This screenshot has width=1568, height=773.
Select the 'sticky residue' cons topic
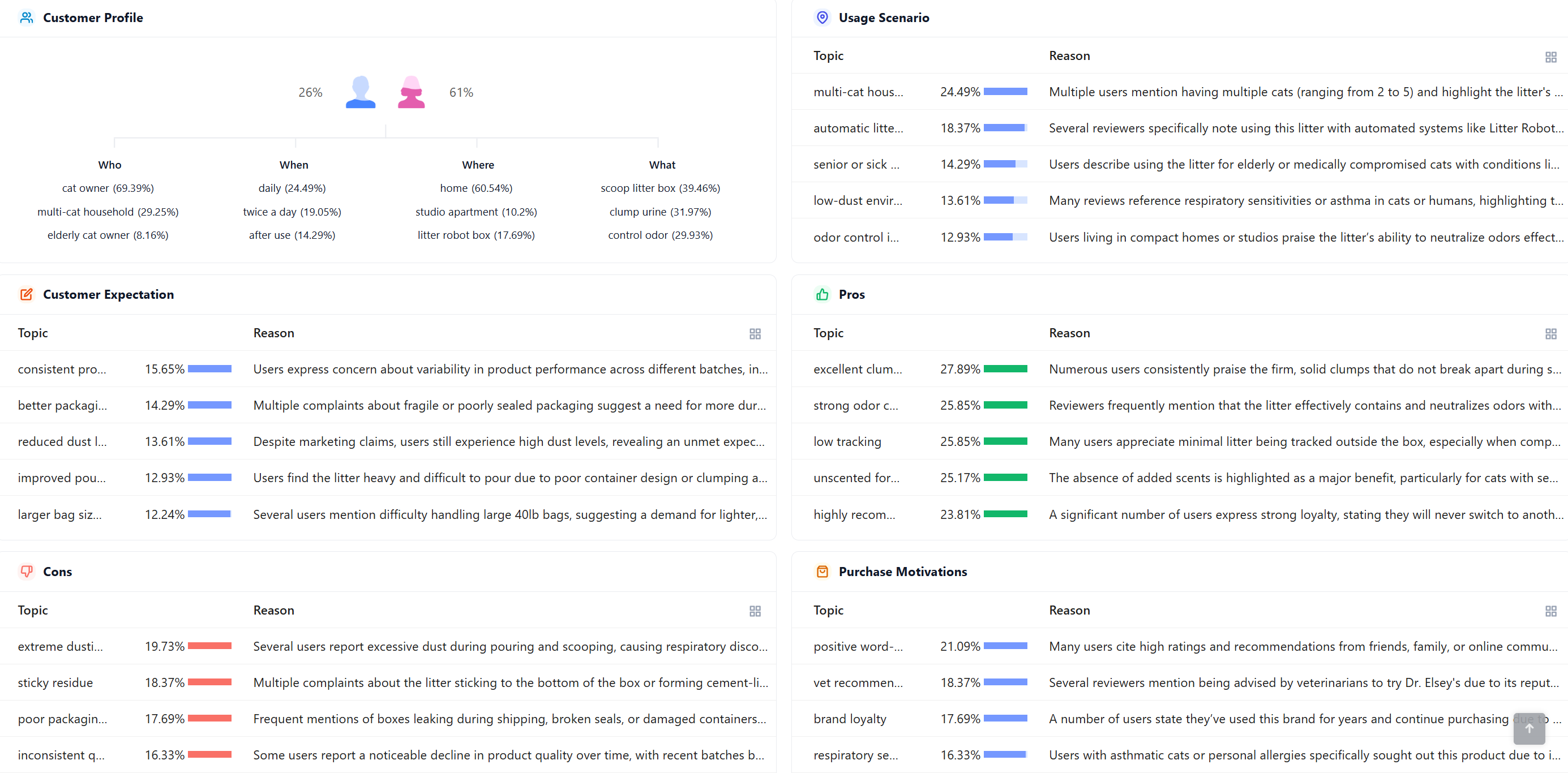click(55, 683)
